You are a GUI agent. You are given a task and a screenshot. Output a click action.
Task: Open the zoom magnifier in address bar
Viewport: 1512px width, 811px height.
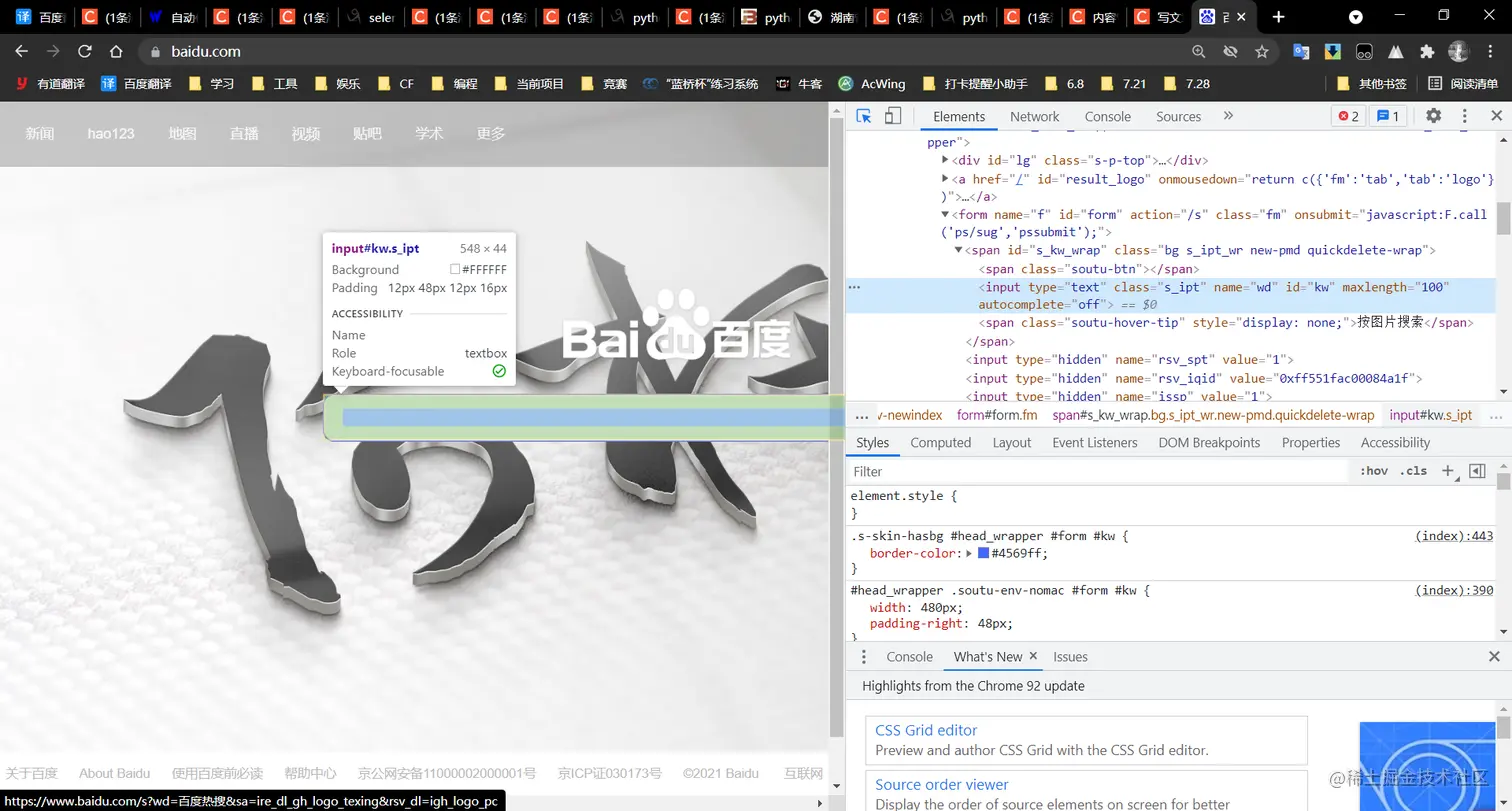1199,51
